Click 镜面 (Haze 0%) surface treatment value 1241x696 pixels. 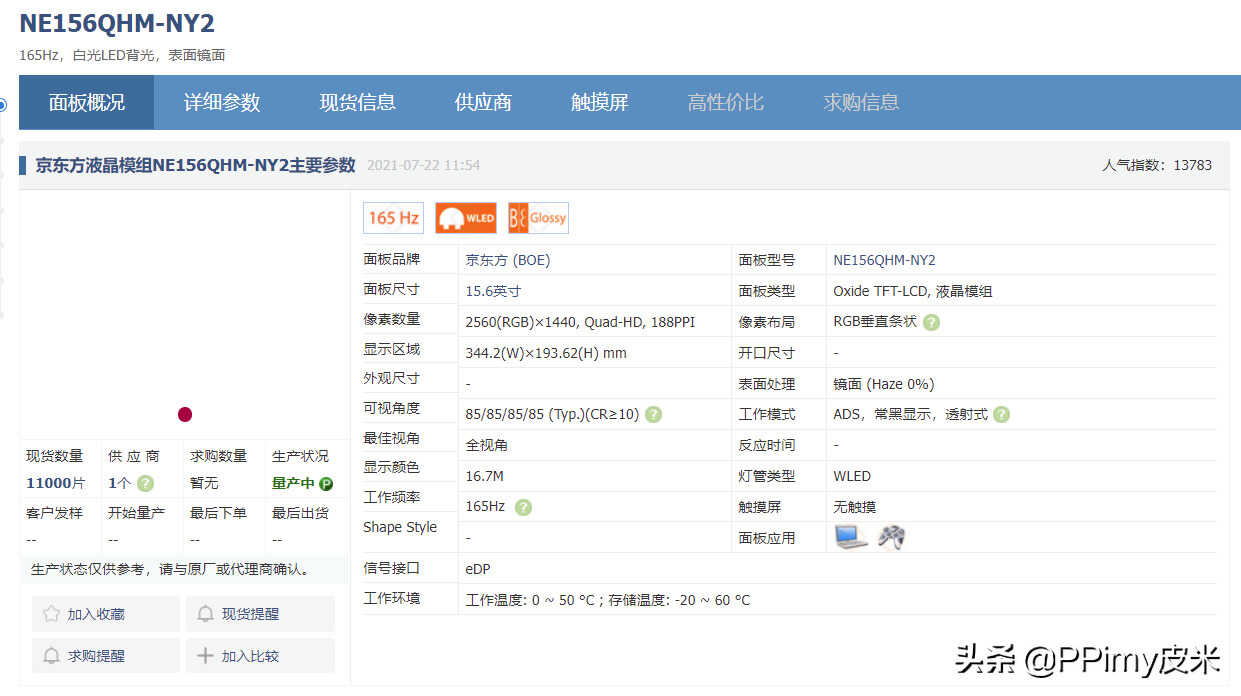(x=884, y=384)
